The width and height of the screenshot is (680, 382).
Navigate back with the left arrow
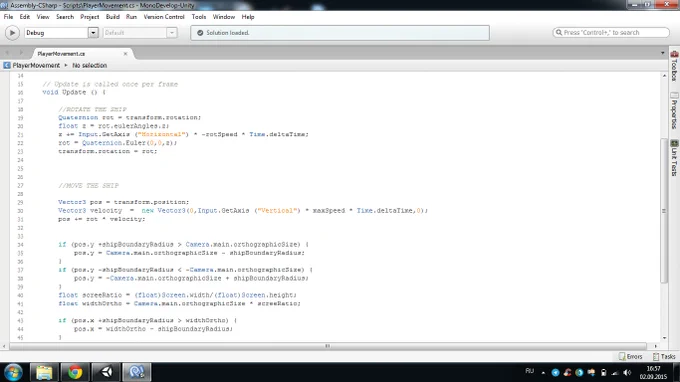(7, 53)
